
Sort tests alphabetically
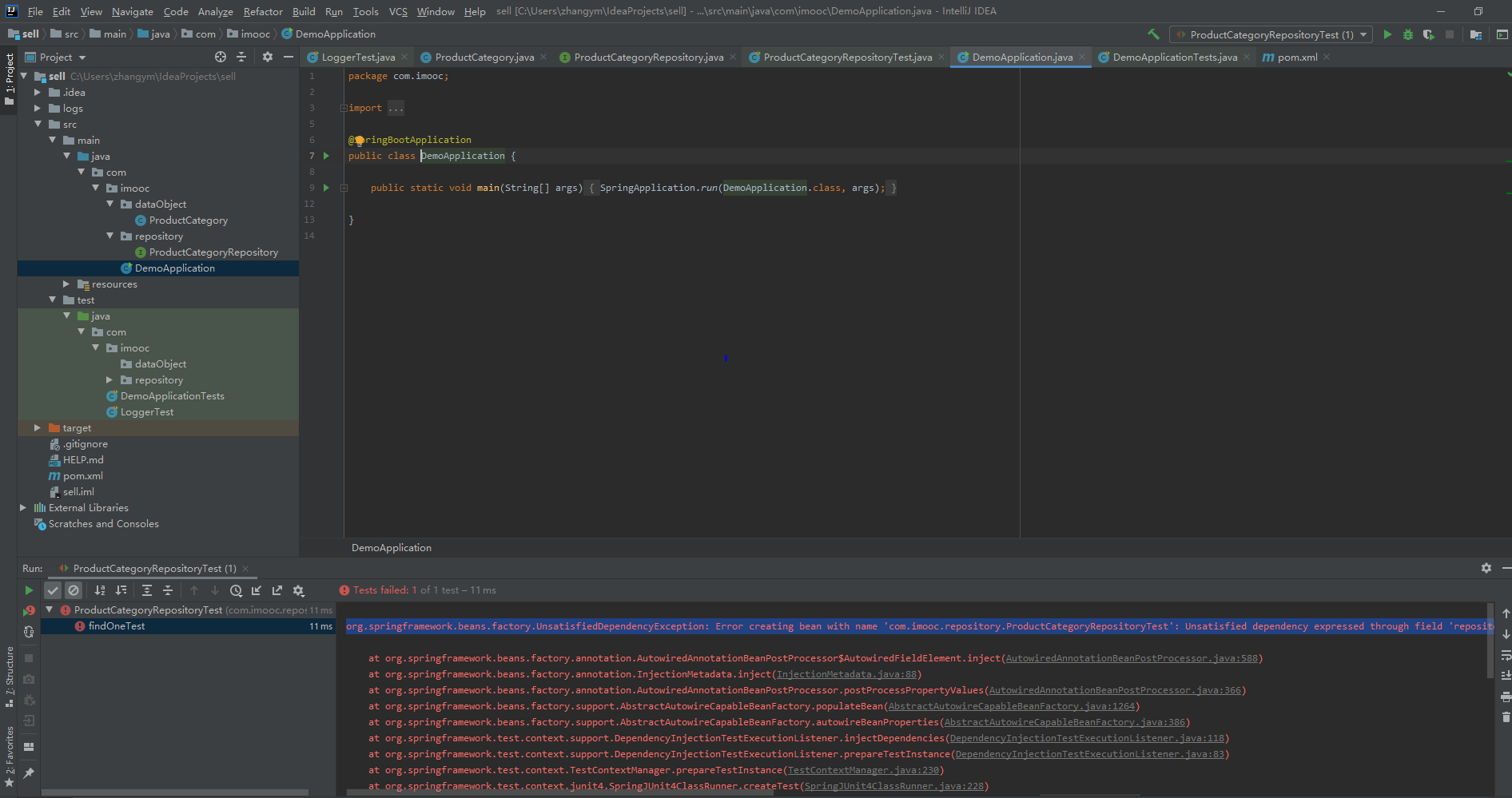(x=100, y=590)
